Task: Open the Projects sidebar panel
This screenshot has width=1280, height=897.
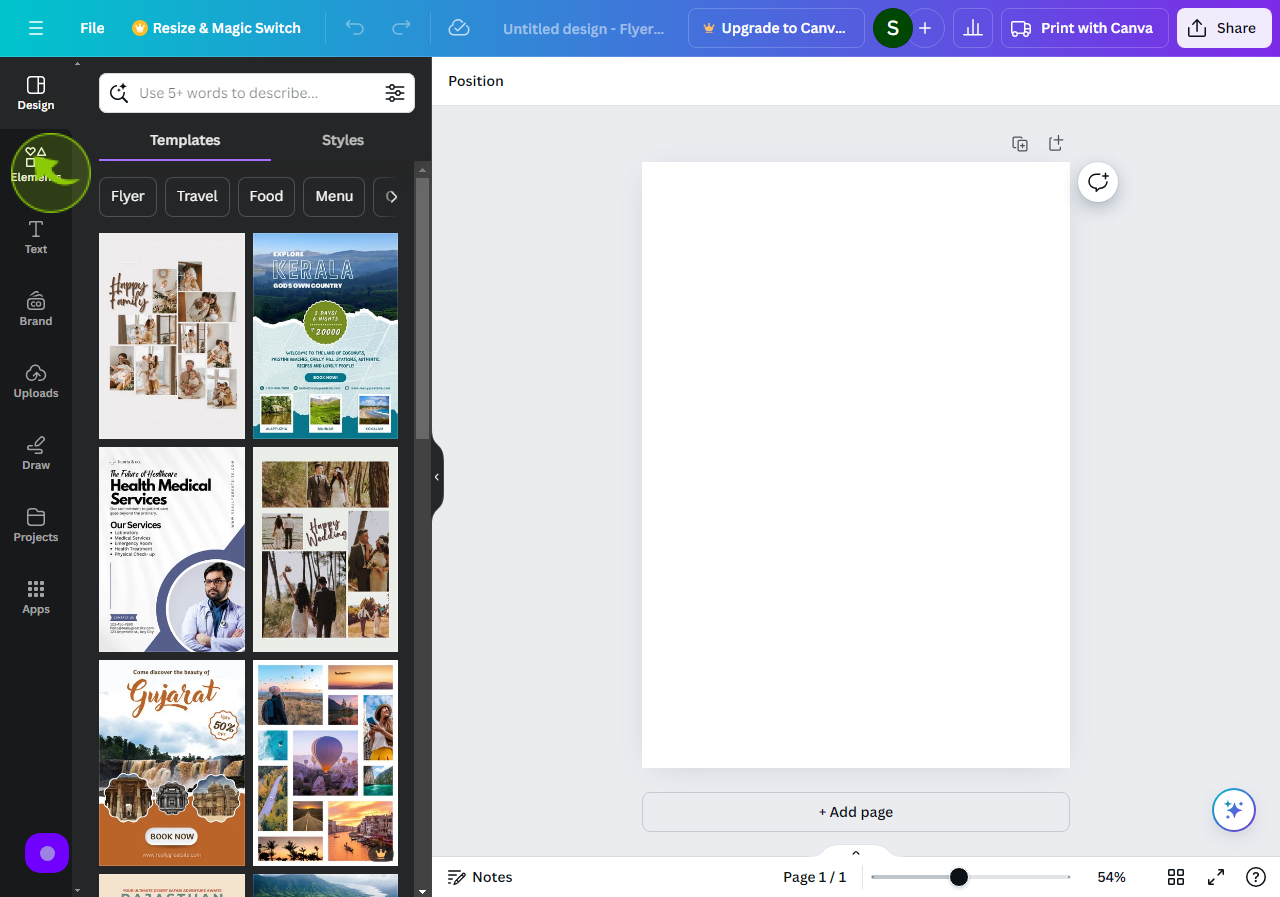Action: pyautogui.click(x=36, y=525)
